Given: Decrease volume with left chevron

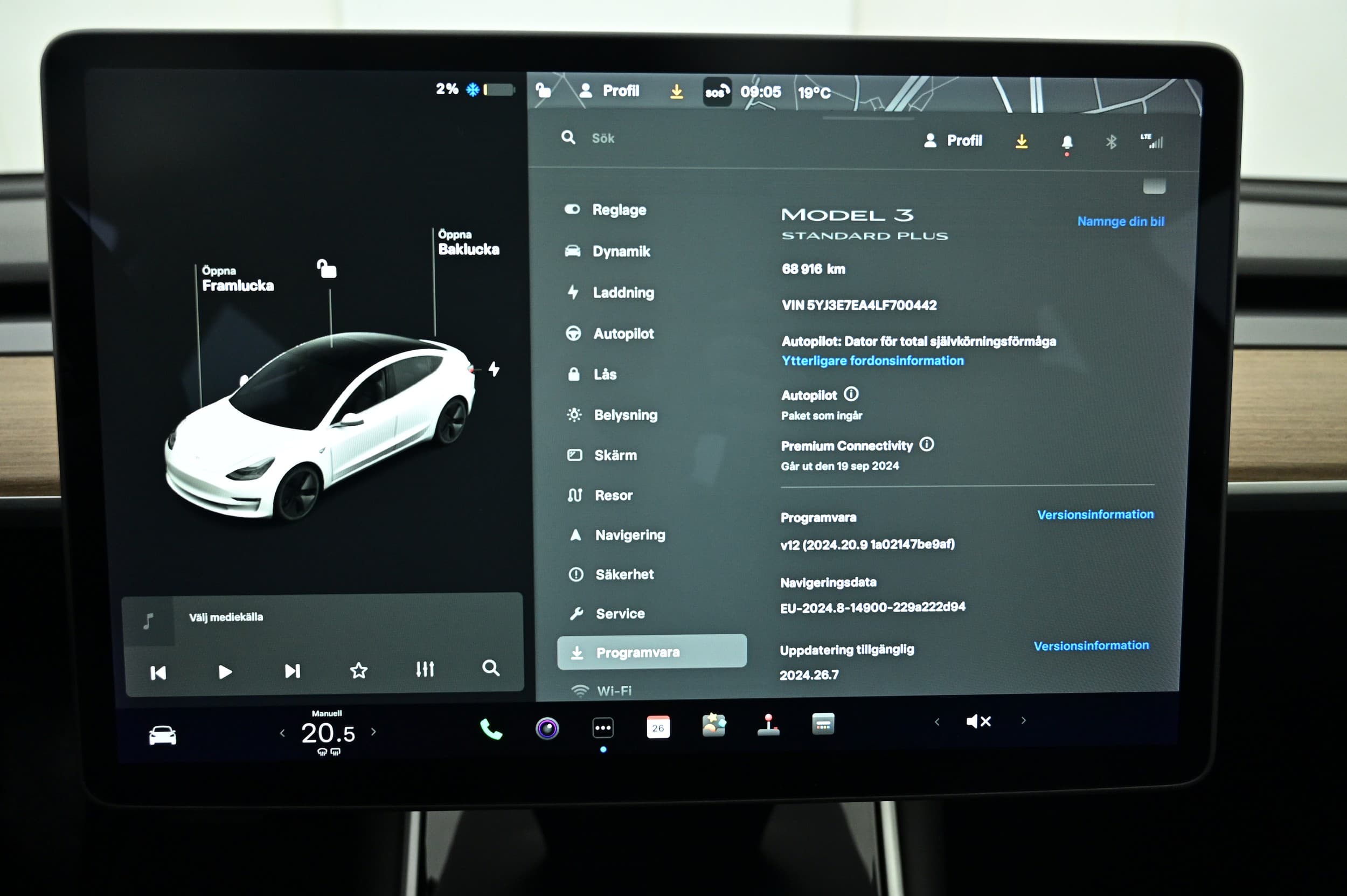Looking at the screenshot, I should tap(937, 723).
